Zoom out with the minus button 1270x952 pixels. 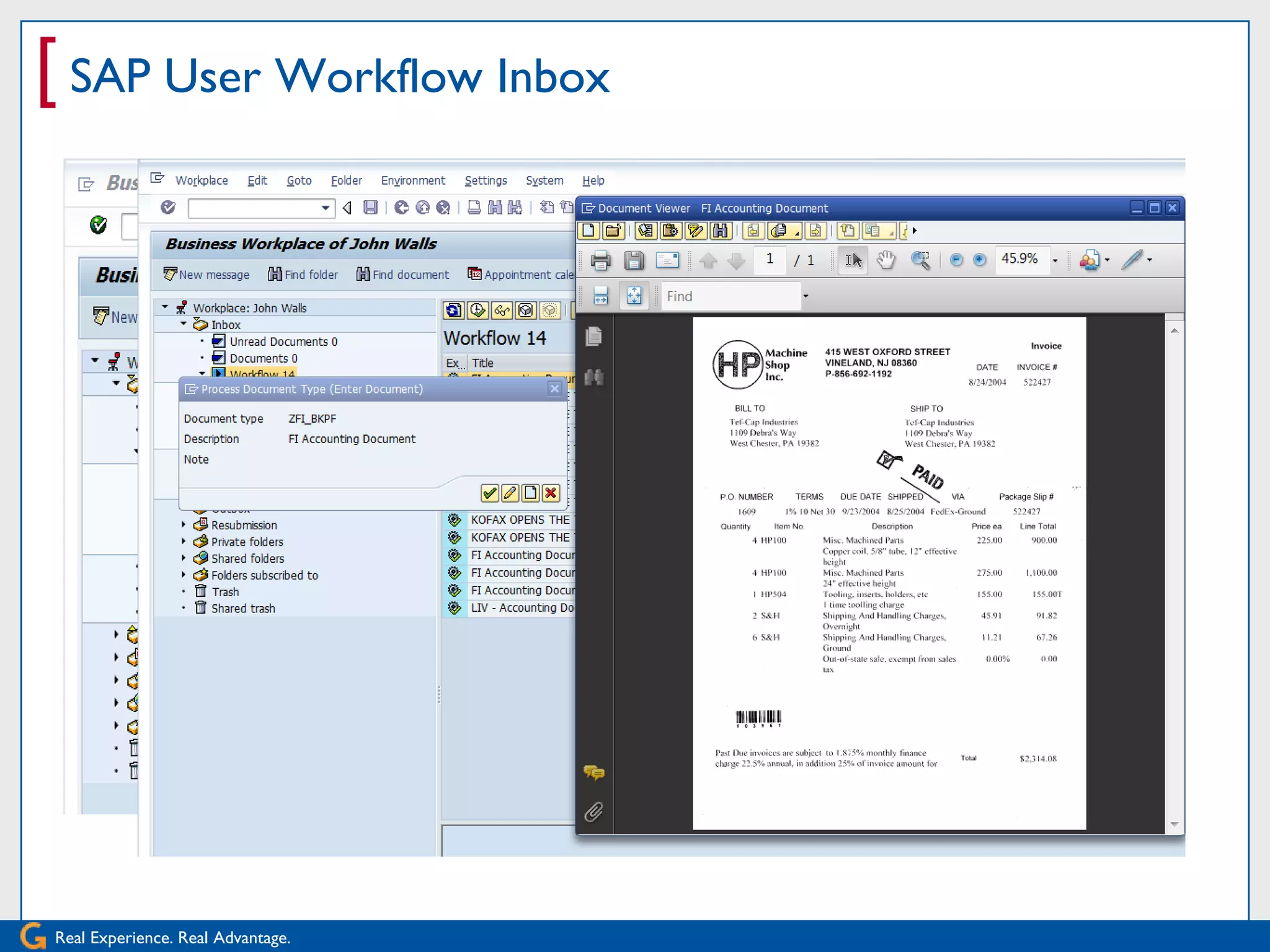[956, 260]
